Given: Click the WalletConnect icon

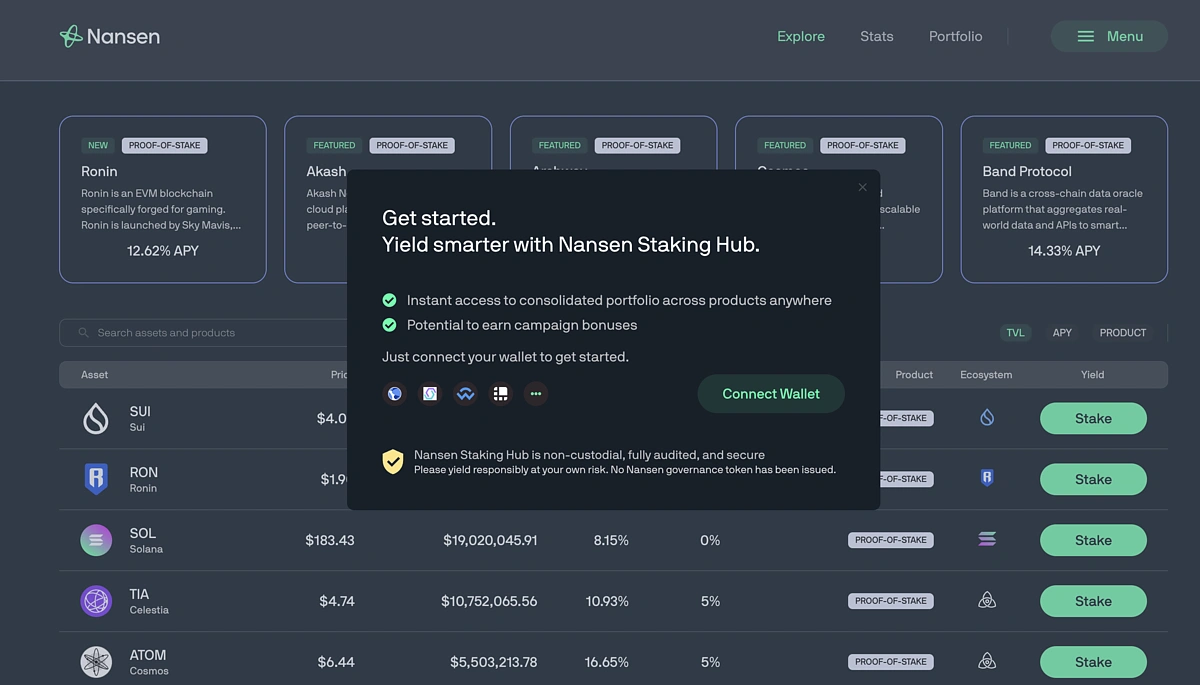Looking at the screenshot, I should click(x=465, y=394).
